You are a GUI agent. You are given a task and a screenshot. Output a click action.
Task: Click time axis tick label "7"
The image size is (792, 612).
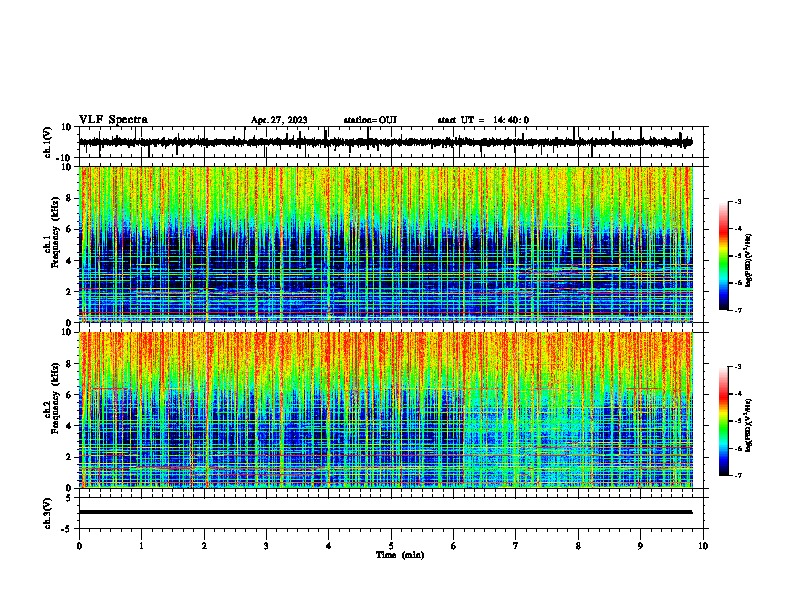(516, 546)
